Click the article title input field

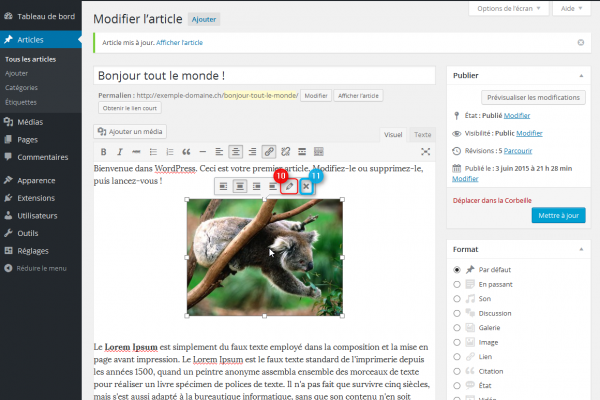coord(265,75)
